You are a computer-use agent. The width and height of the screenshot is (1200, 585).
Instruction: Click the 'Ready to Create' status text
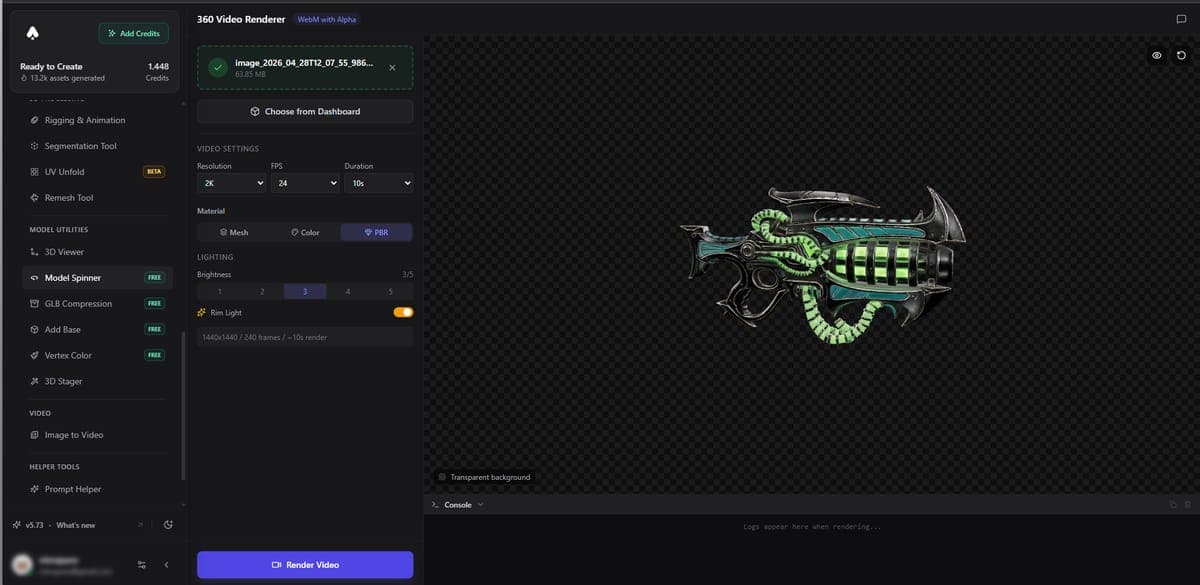tap(51, 66)
